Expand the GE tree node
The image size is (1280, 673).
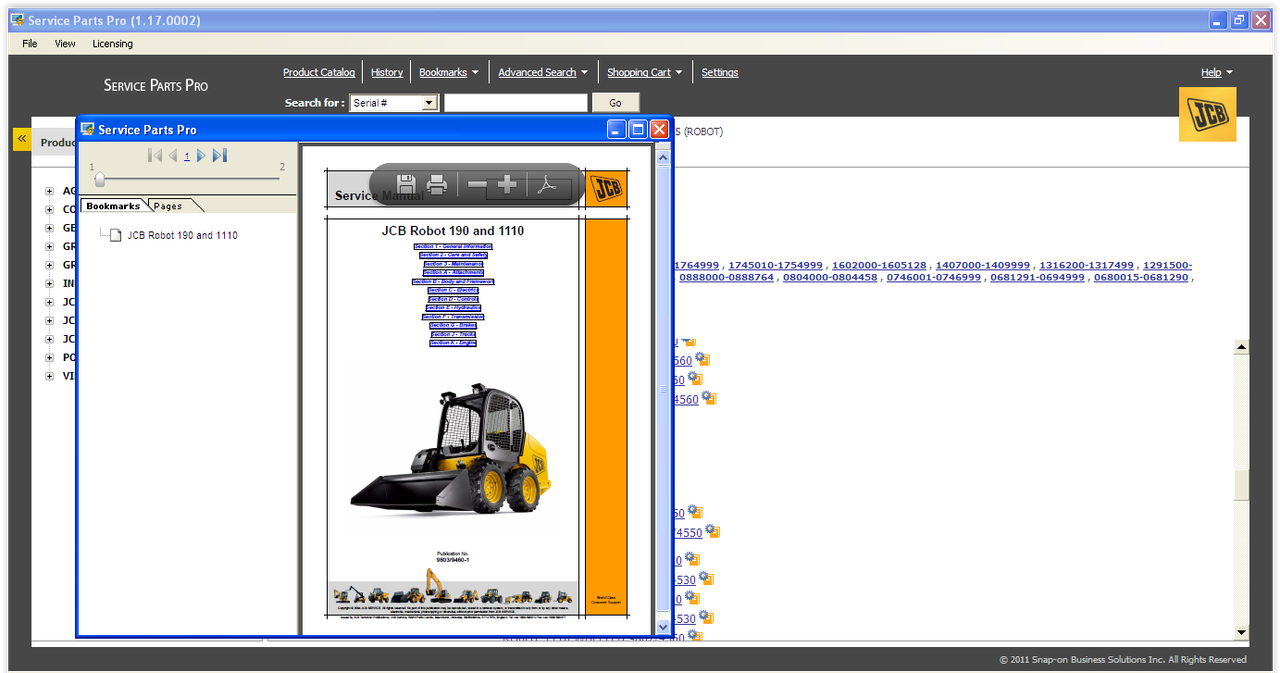49,228
